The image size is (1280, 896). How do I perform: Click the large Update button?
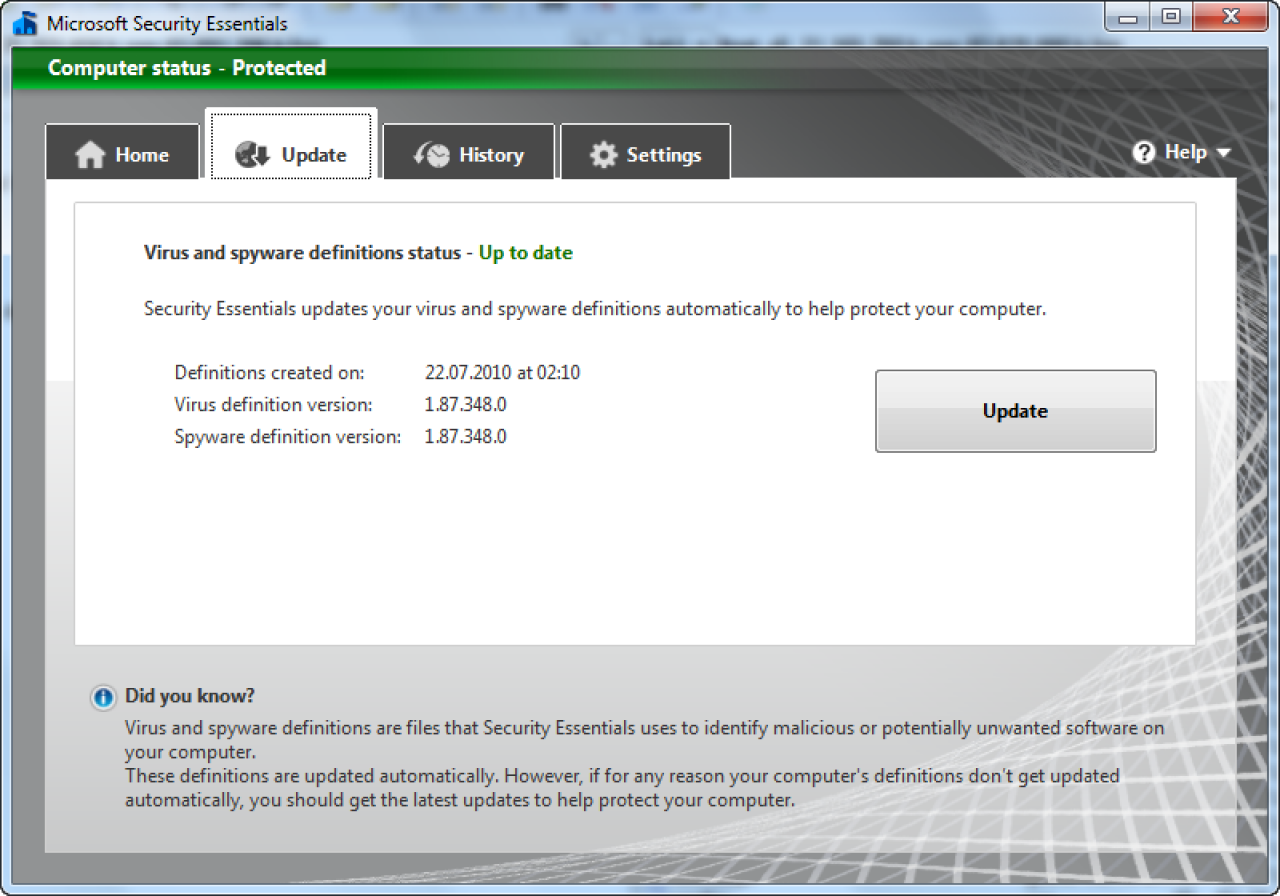(x=1016, y=411)
